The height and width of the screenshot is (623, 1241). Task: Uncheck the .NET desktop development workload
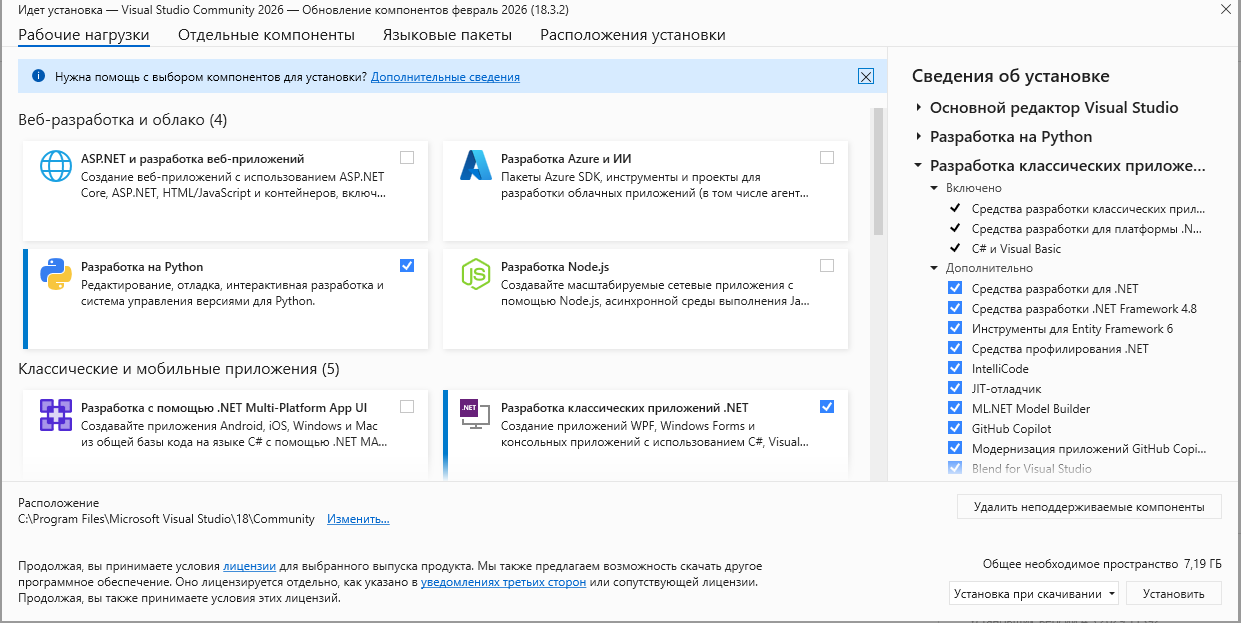[x=826, y=406]
